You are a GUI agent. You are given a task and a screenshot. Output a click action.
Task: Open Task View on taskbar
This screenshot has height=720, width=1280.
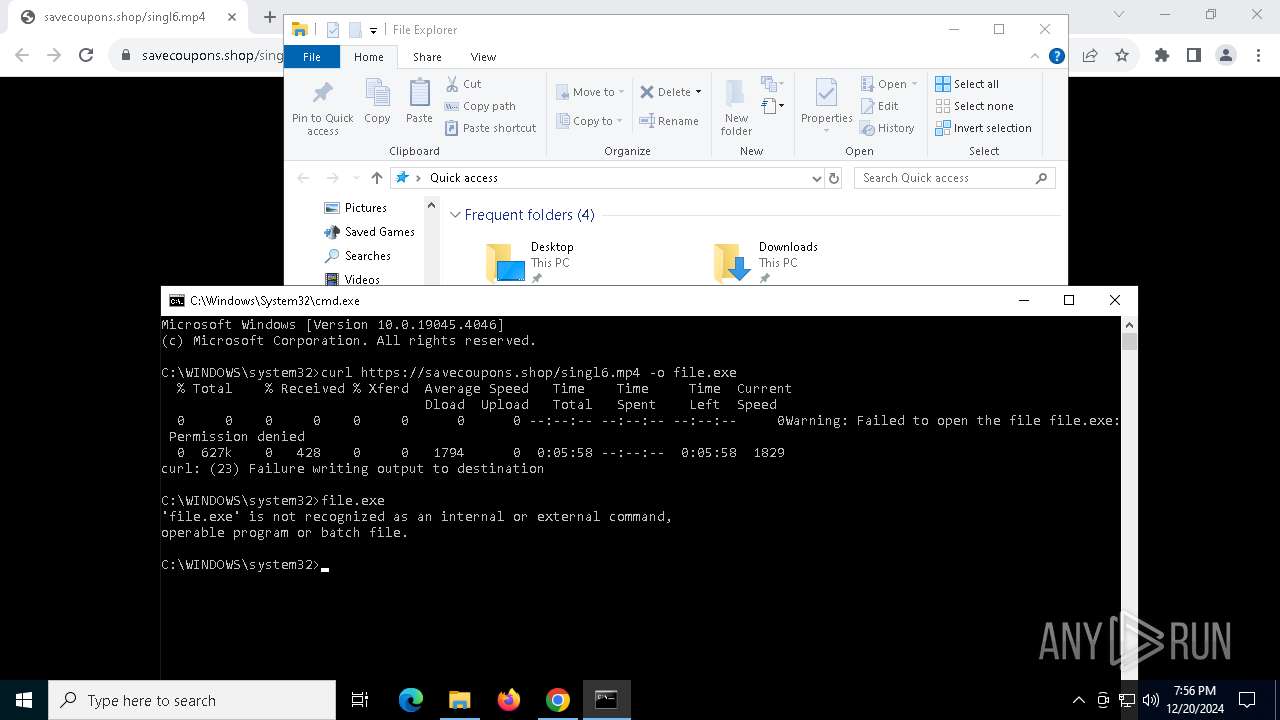click(x=360, y=700)
